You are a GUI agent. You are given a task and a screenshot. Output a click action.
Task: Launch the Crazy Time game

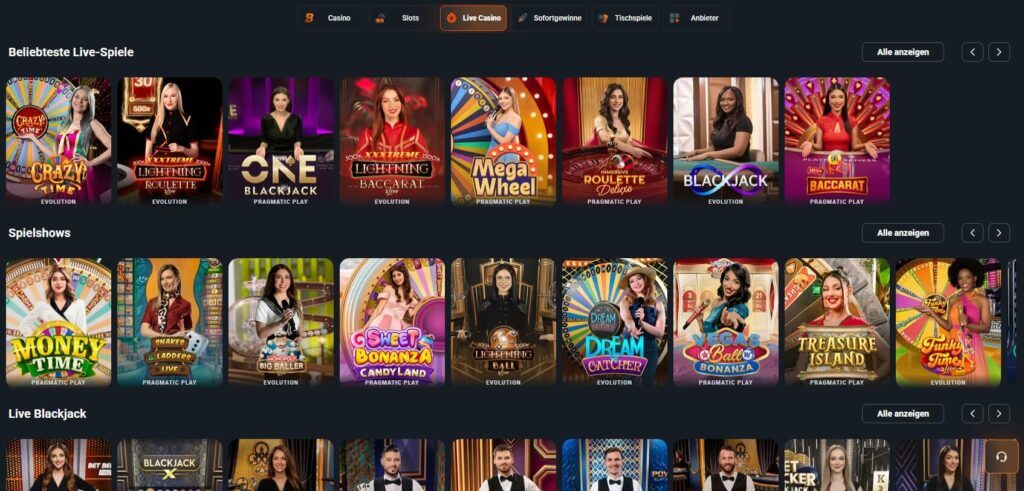click(58, 141)
